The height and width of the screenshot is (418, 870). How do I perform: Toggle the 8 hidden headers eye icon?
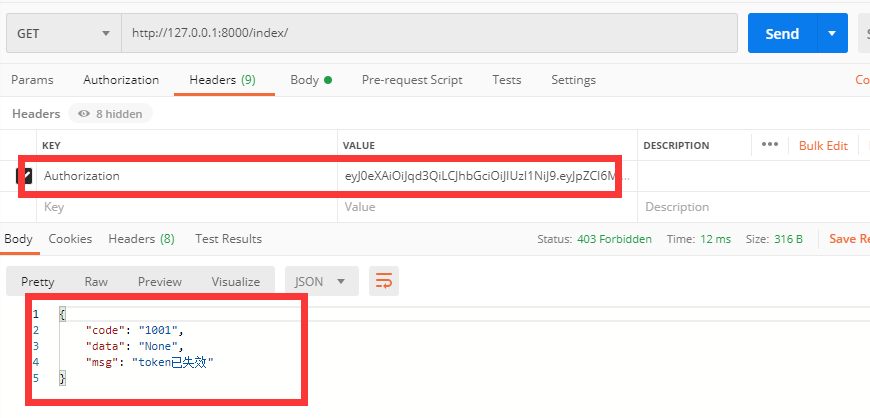(84, 114)
